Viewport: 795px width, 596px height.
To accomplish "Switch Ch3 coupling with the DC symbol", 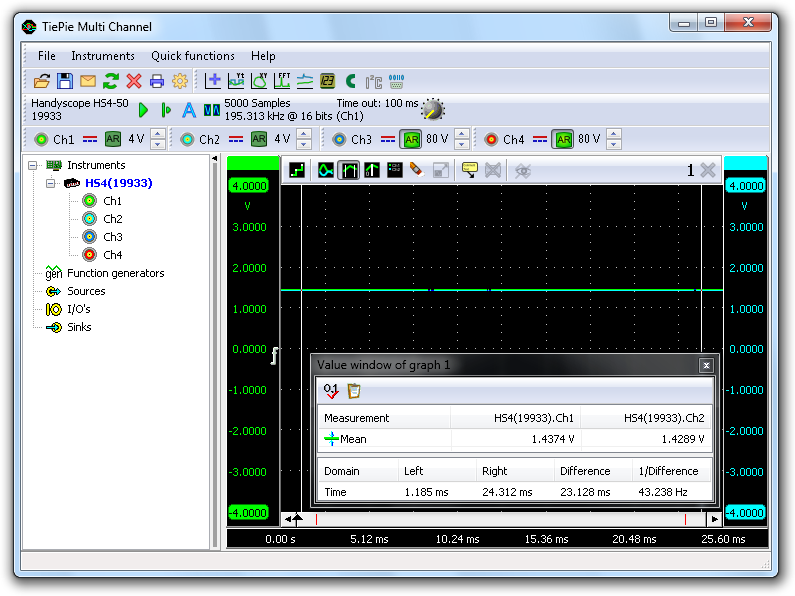I will click(388, 139).
